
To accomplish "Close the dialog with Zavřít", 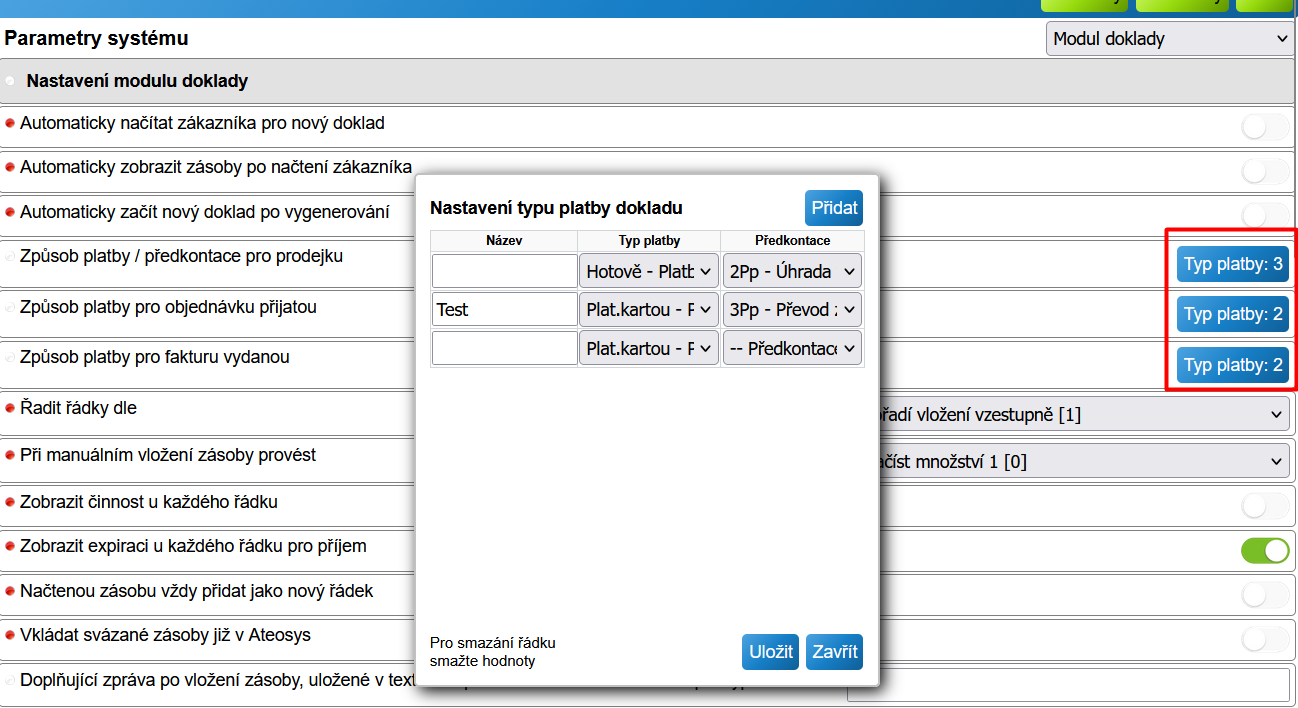I will [x=834, y=652].
